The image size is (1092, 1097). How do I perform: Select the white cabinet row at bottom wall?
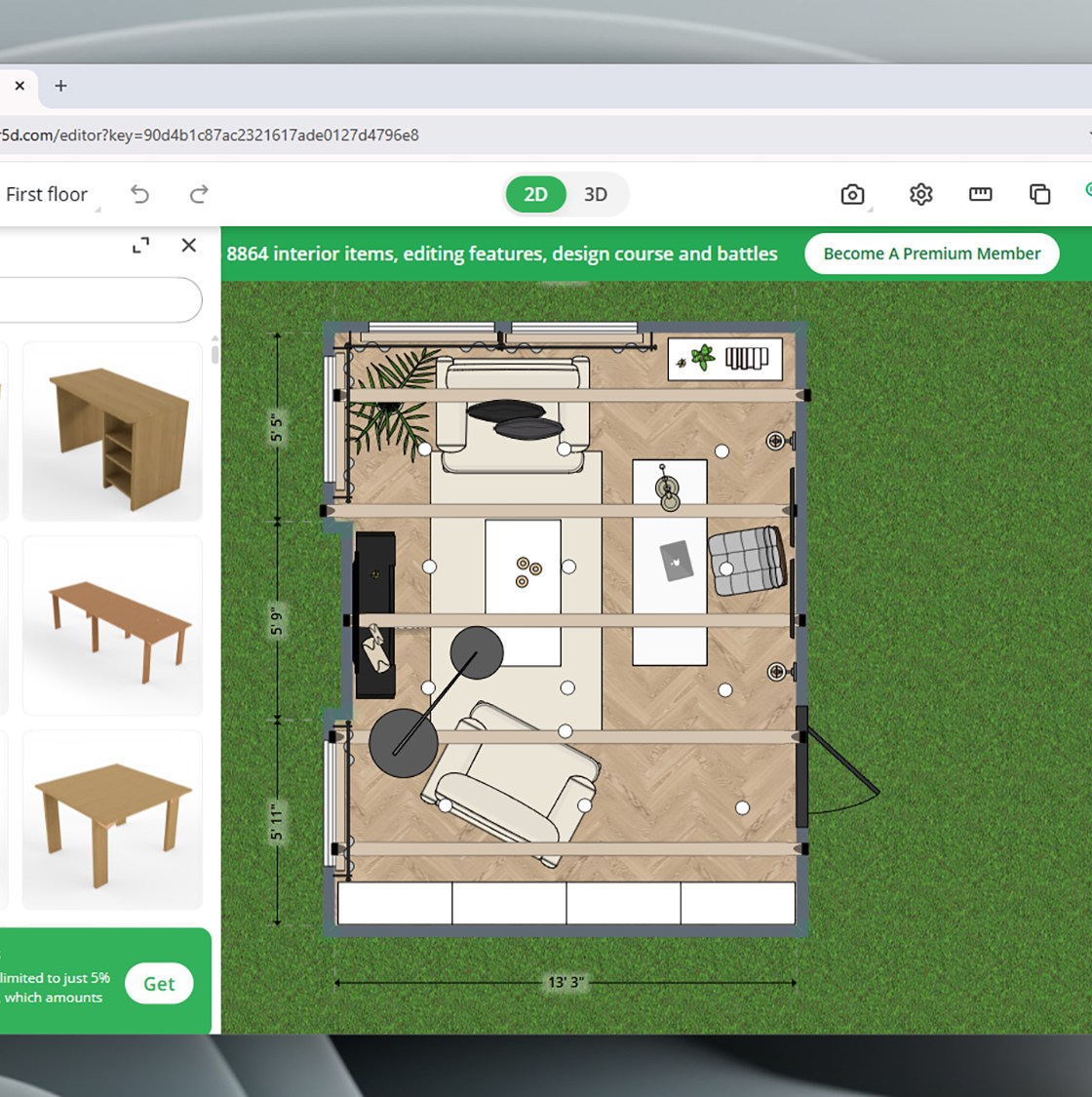pos(565,903)
